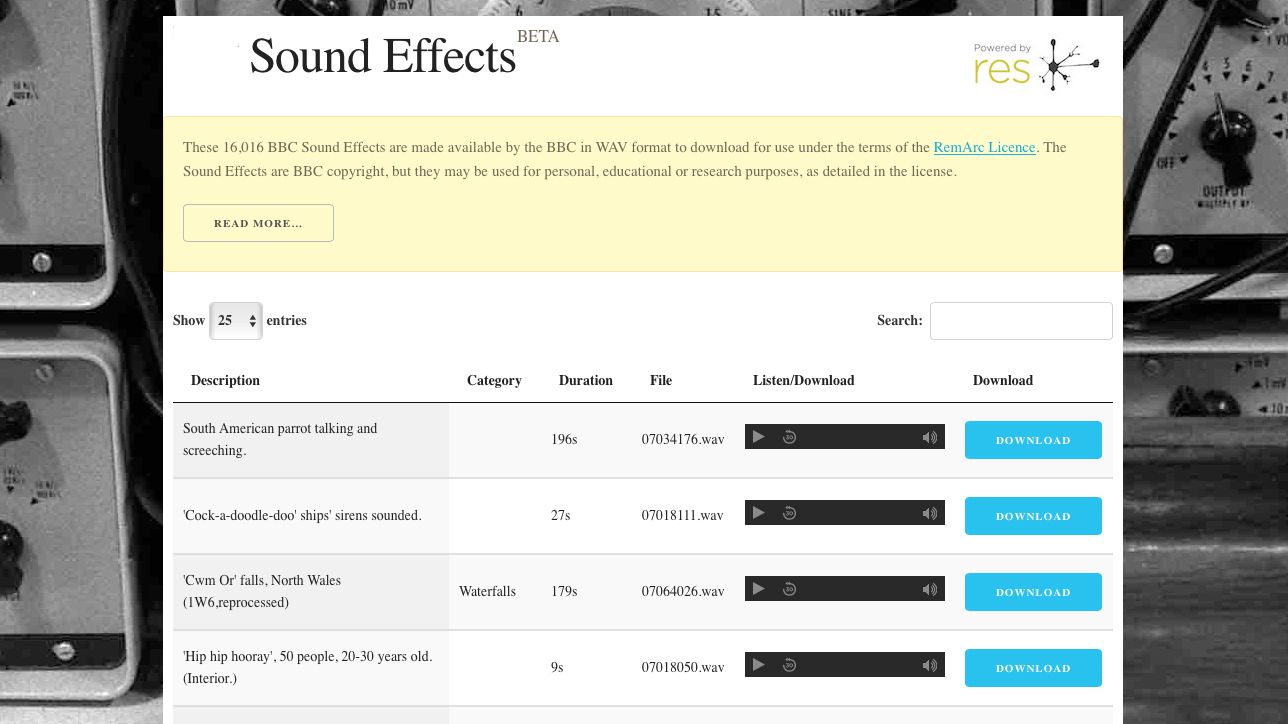Rewind the parrot audio 30 seconds
Screen dimensions: 1288x724
789,436
